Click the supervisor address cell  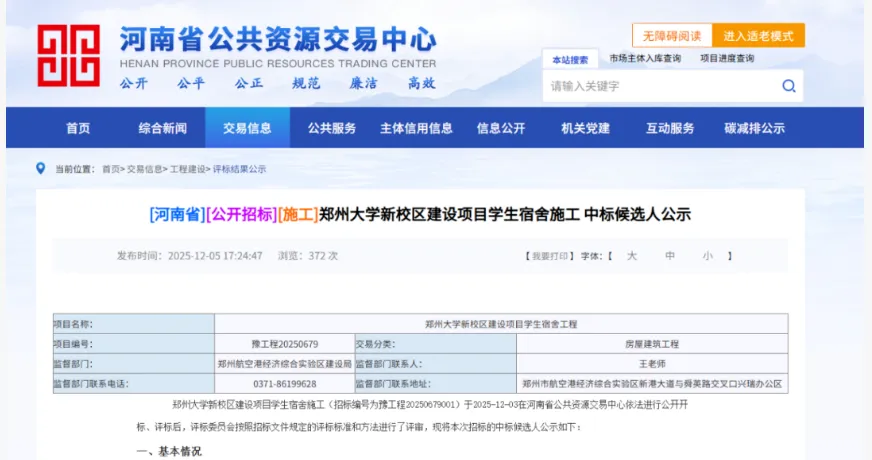[x=652, y=384]
